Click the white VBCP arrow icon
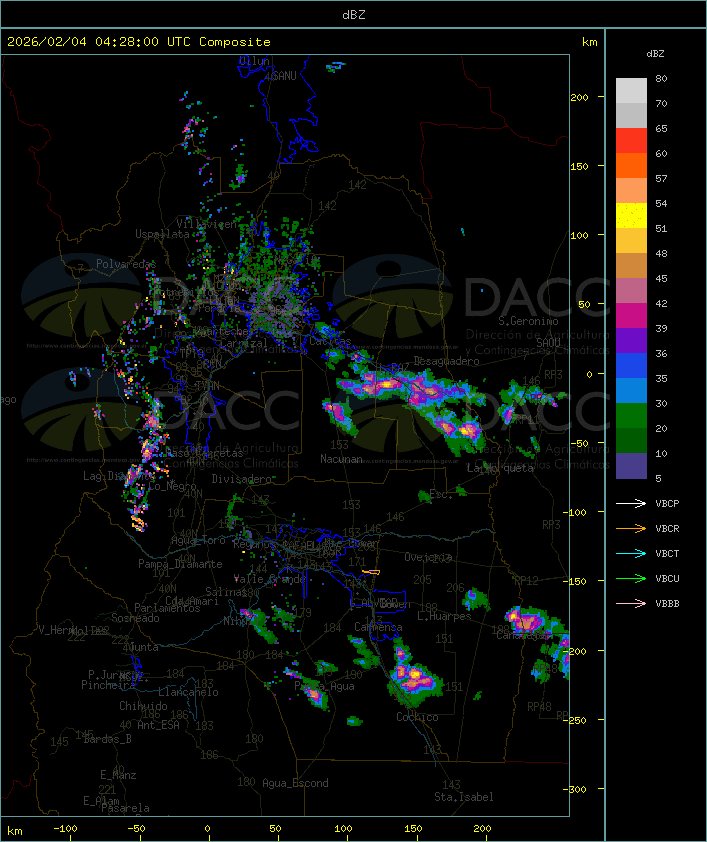Screen dimensions: 707x842 631,504
